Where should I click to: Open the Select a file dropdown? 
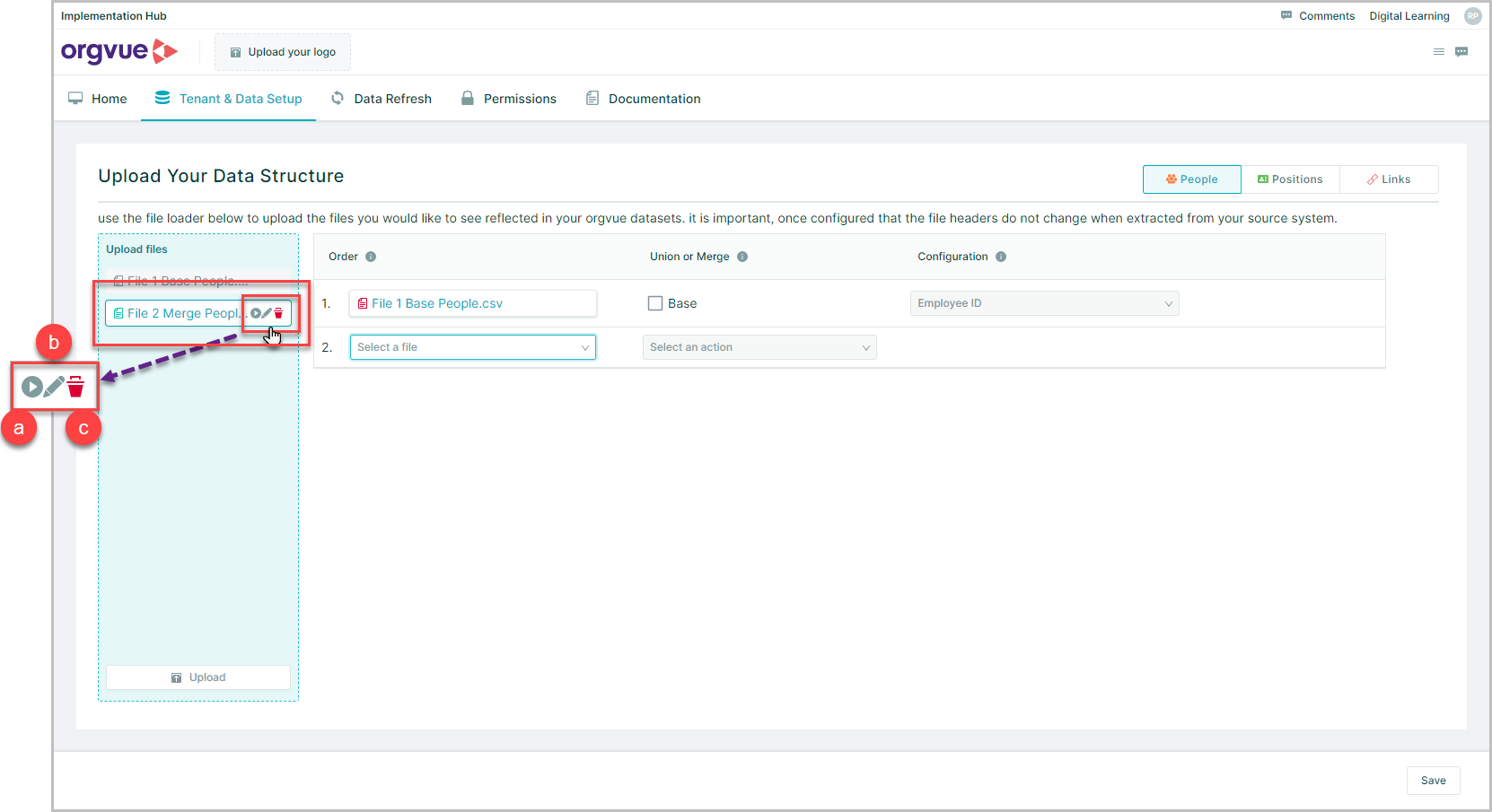tap(473, 347)
